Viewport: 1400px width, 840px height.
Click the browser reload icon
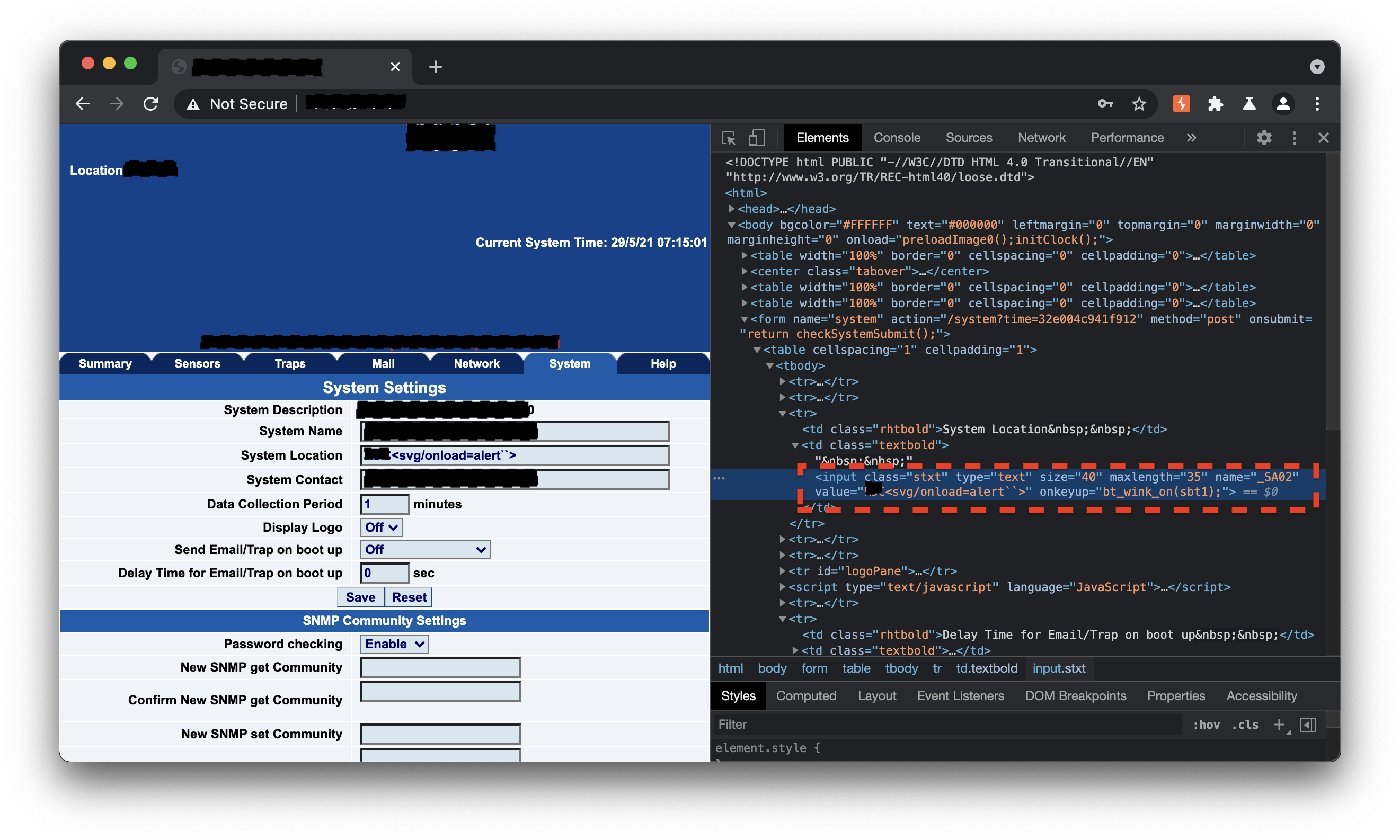click(150, 104)
